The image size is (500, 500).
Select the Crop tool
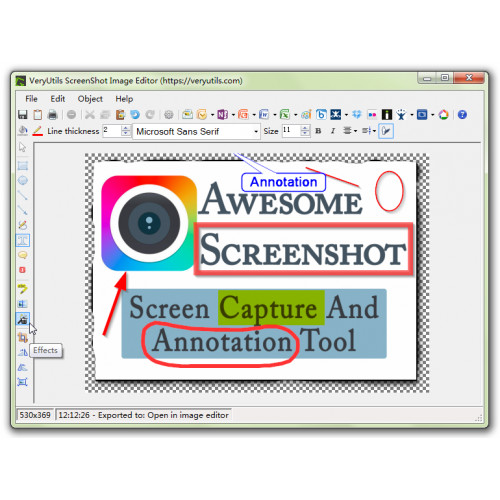point(23,337)
